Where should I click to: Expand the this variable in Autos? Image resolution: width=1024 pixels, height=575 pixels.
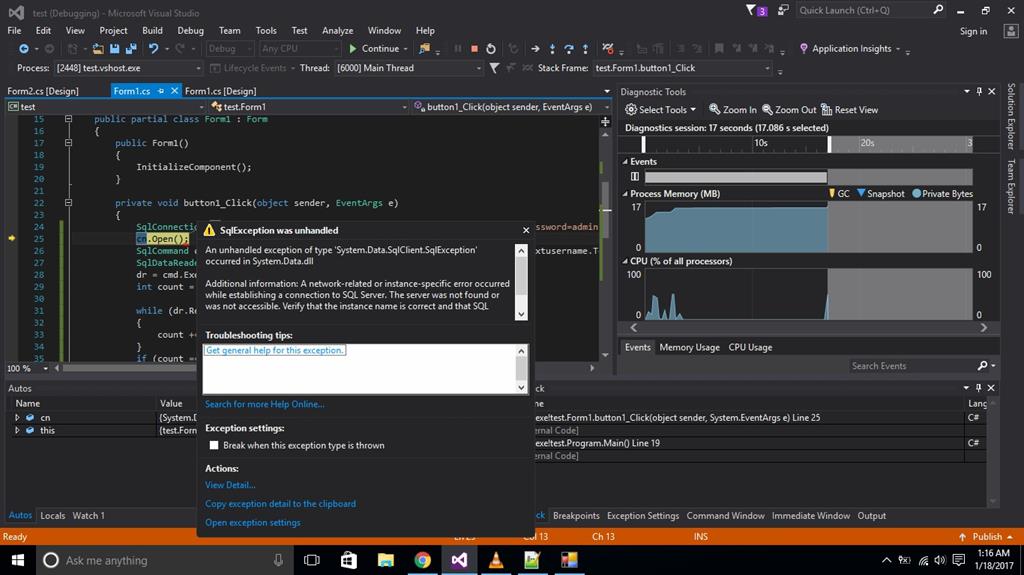(17, 431)
